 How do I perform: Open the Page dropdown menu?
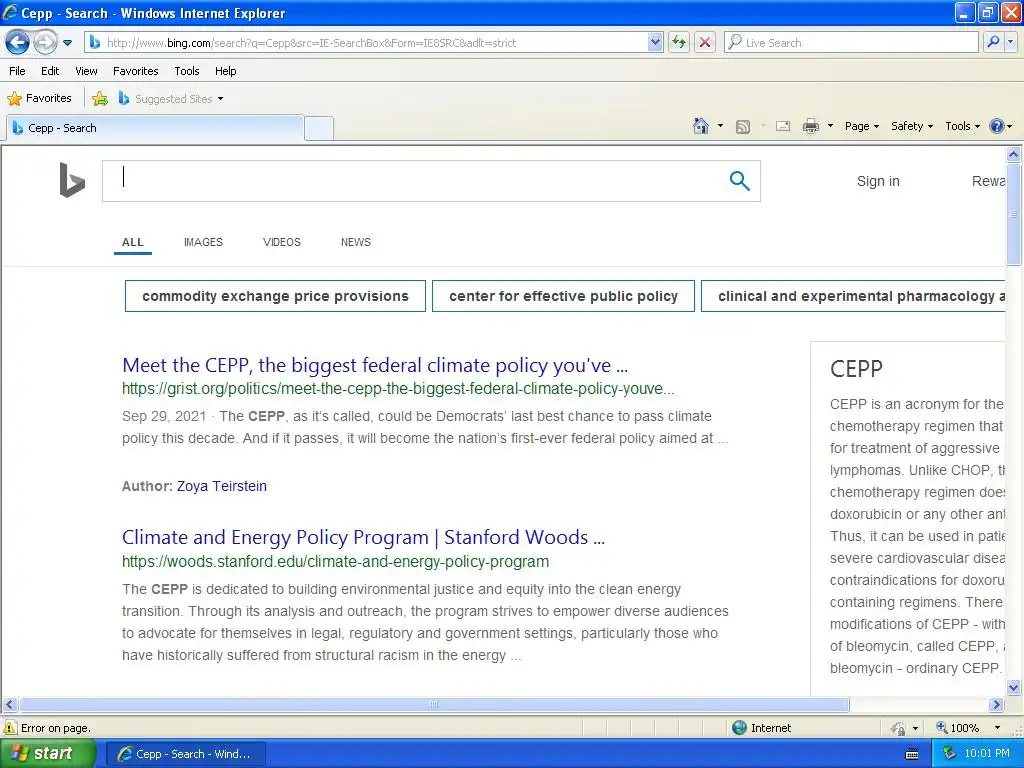click(x=861, y=127)
